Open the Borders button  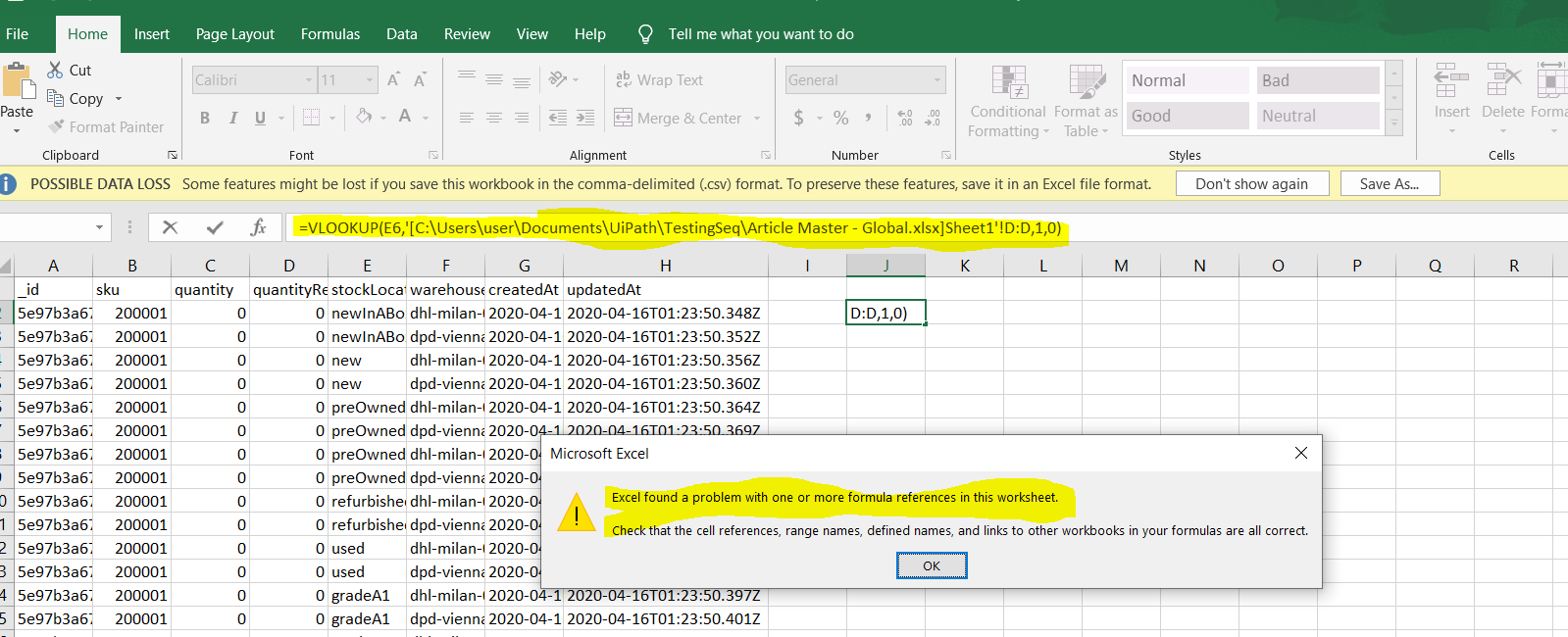311,118
